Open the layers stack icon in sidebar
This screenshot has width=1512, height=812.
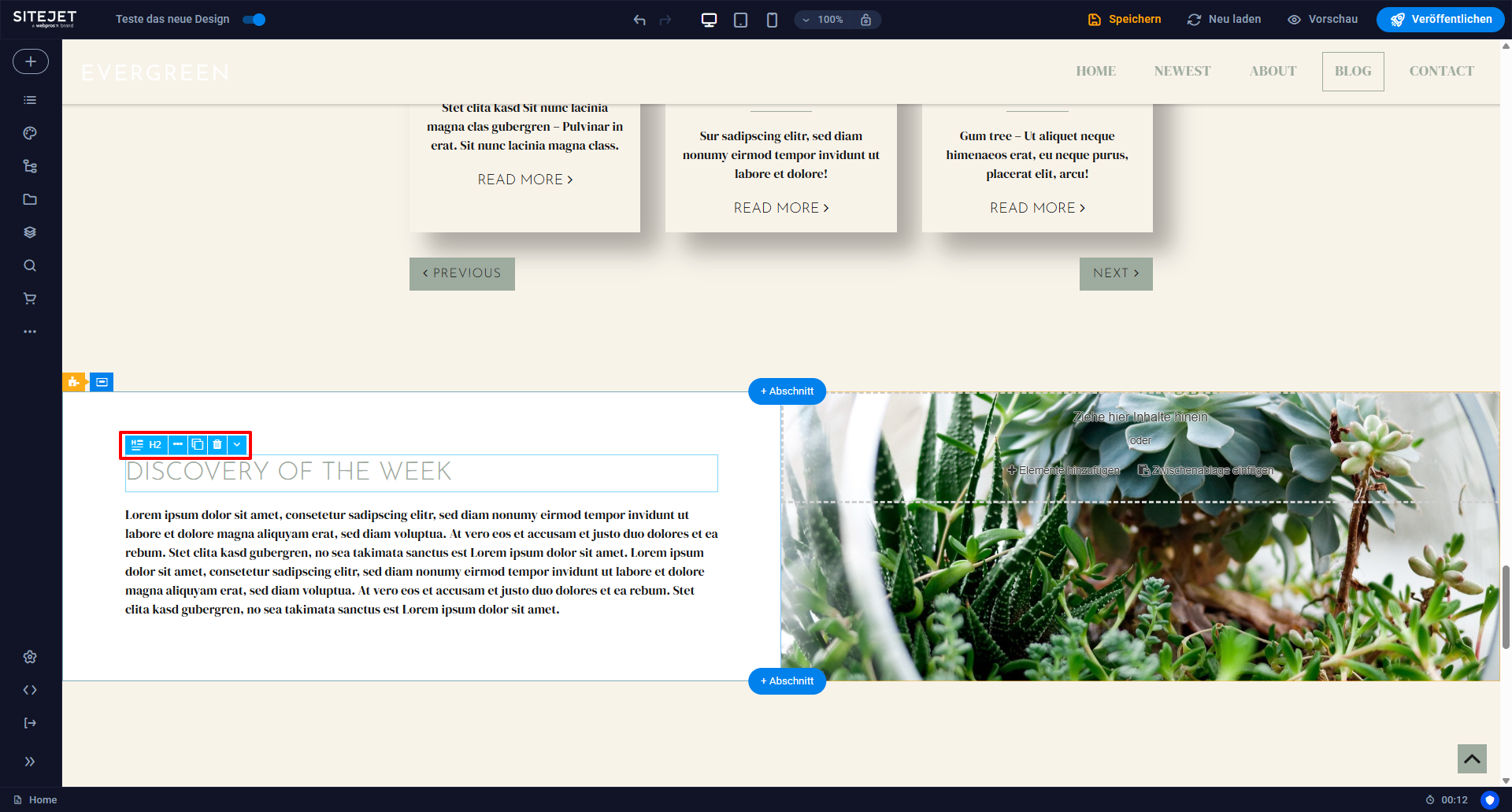30,232
